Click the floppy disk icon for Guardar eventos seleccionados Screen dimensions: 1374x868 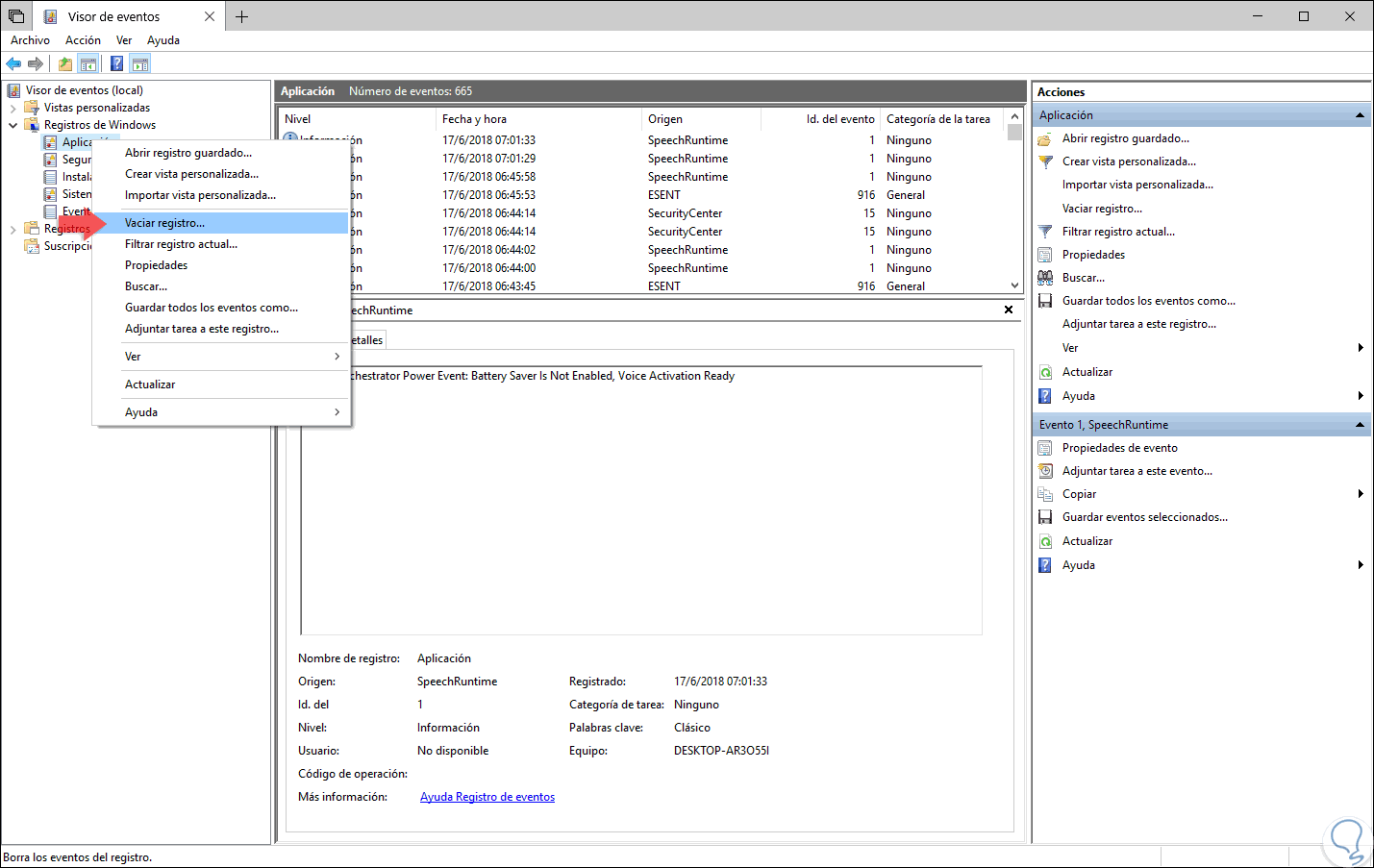[x=1045, y=517]
